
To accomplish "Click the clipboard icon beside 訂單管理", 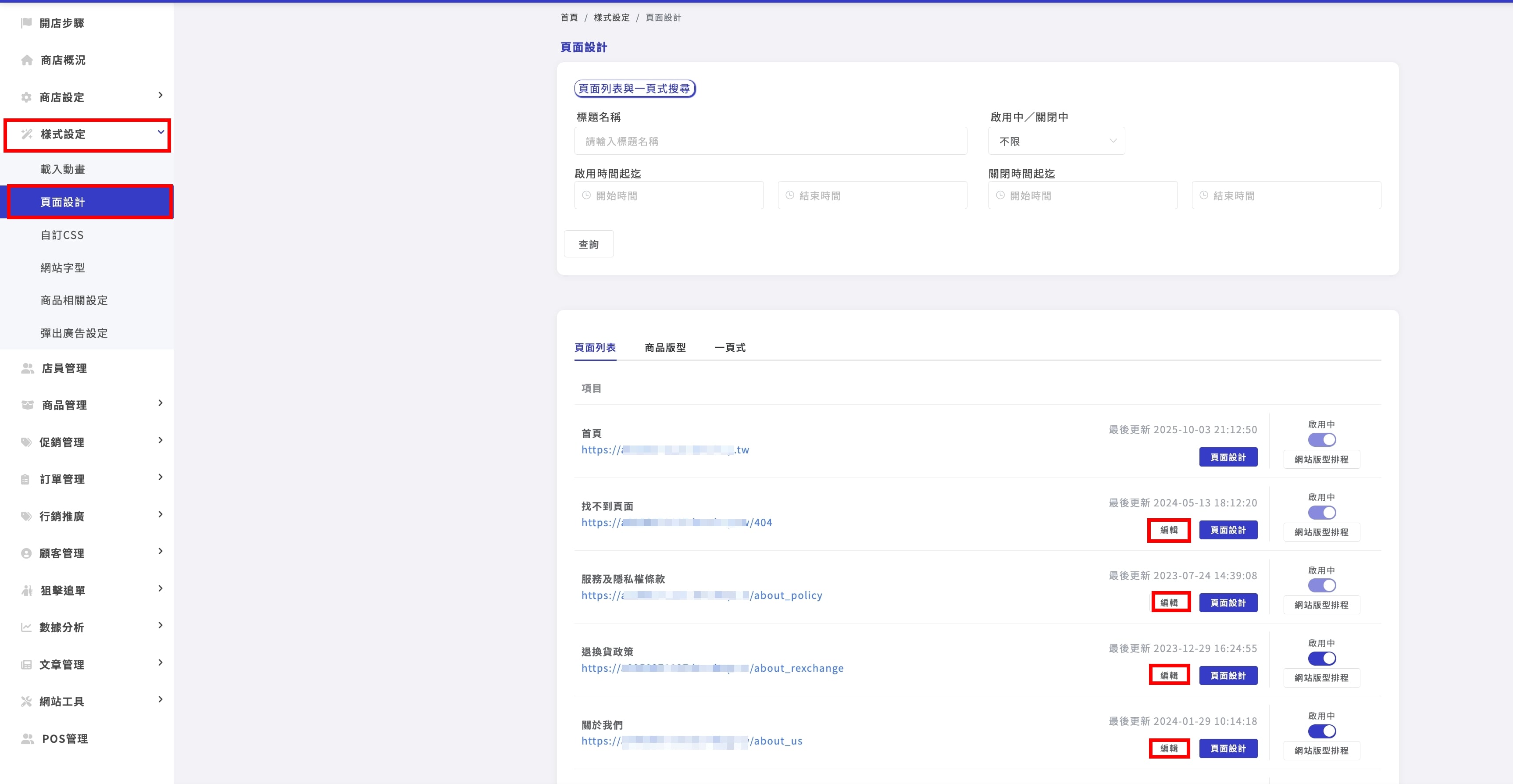I will 25,479.
